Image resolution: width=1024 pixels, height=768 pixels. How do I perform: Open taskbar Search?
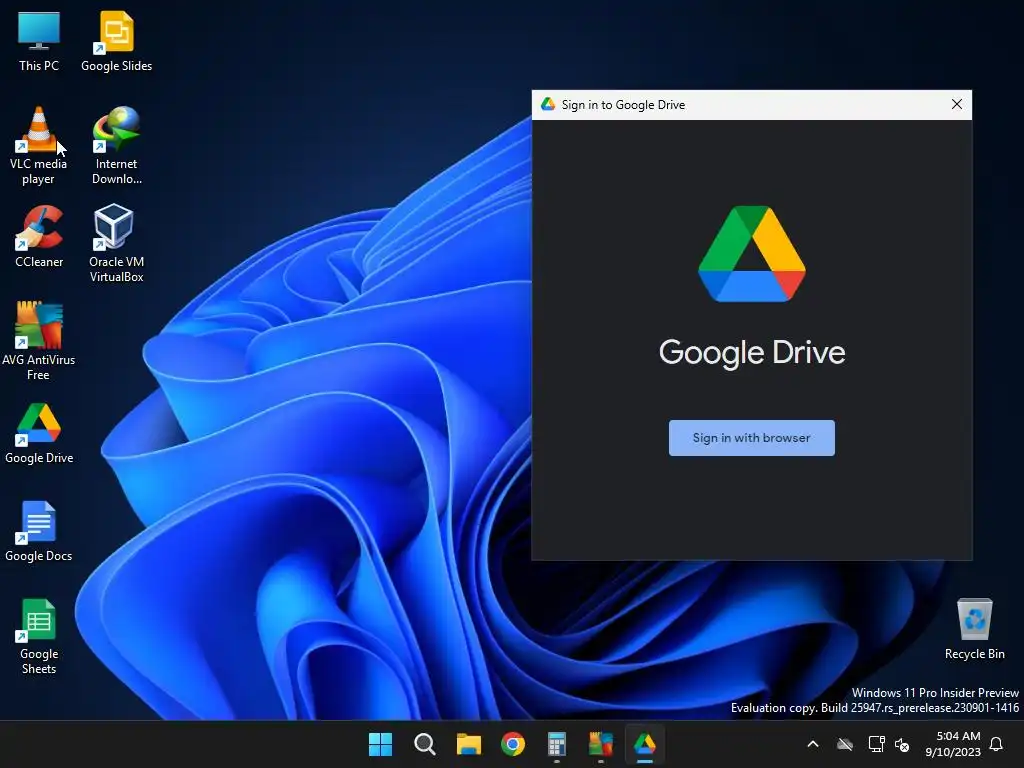(424, 744)
